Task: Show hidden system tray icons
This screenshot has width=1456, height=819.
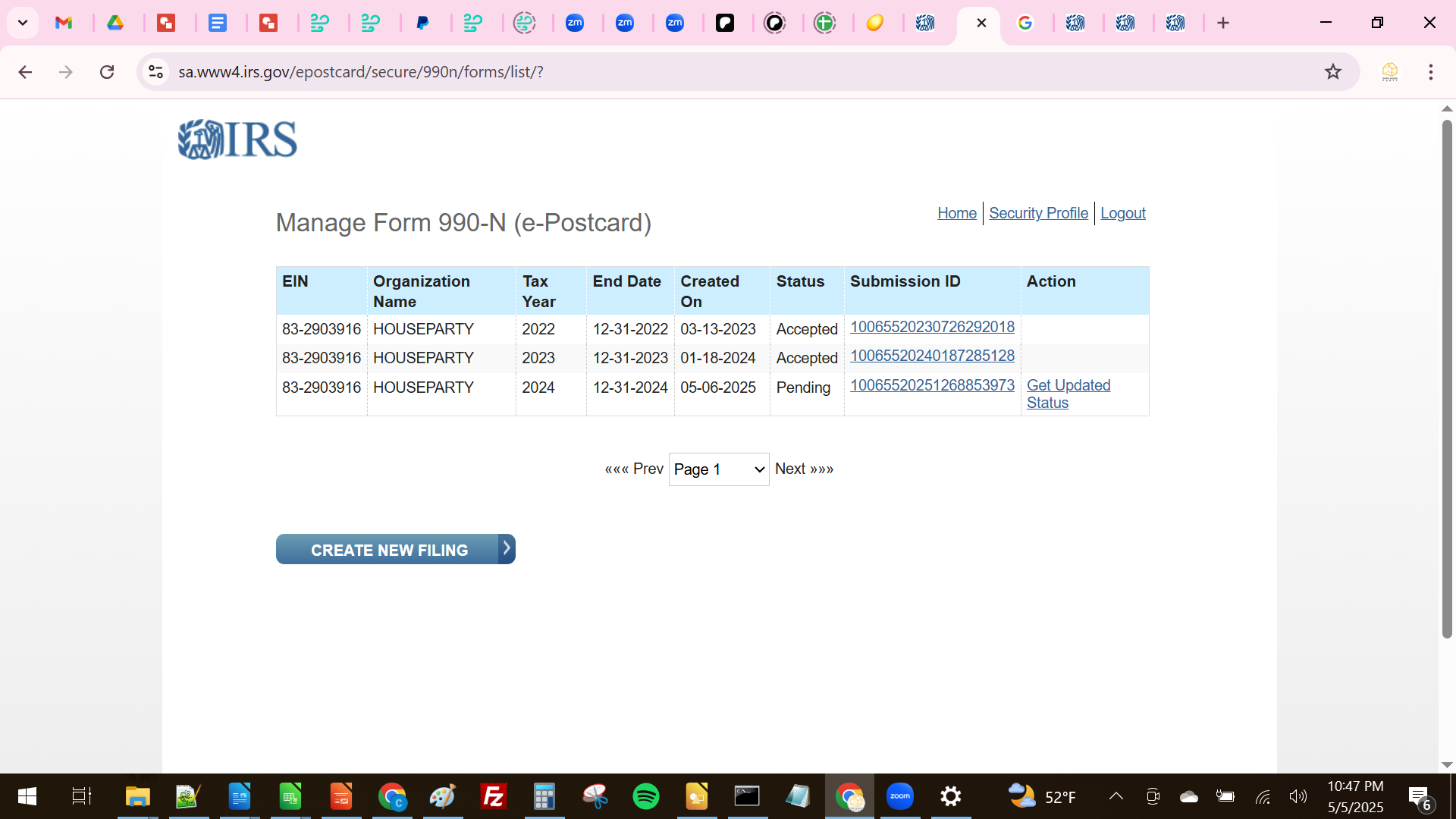Action: point(1116,796)
